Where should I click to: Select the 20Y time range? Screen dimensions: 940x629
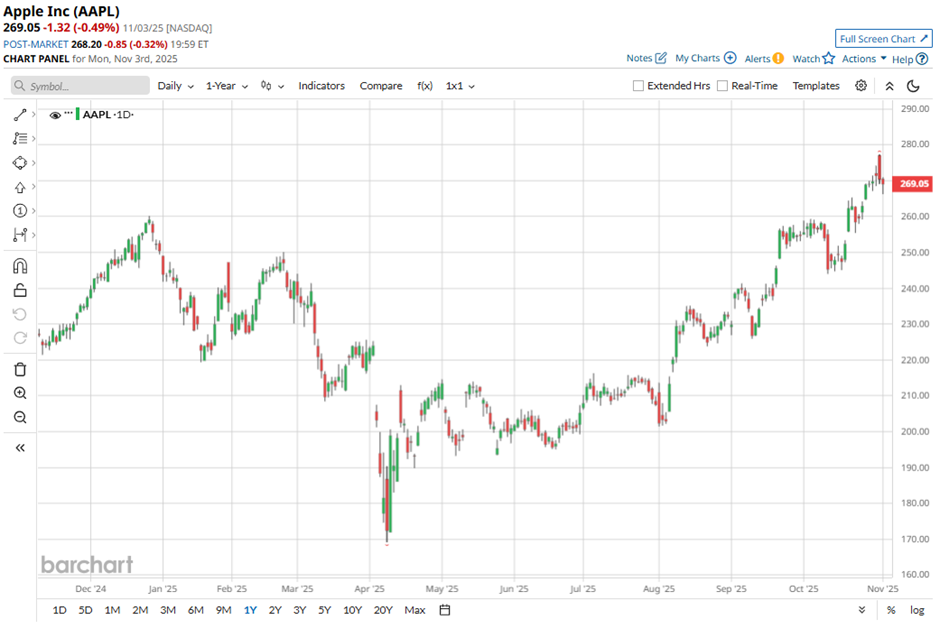click(x=383, y=610)
